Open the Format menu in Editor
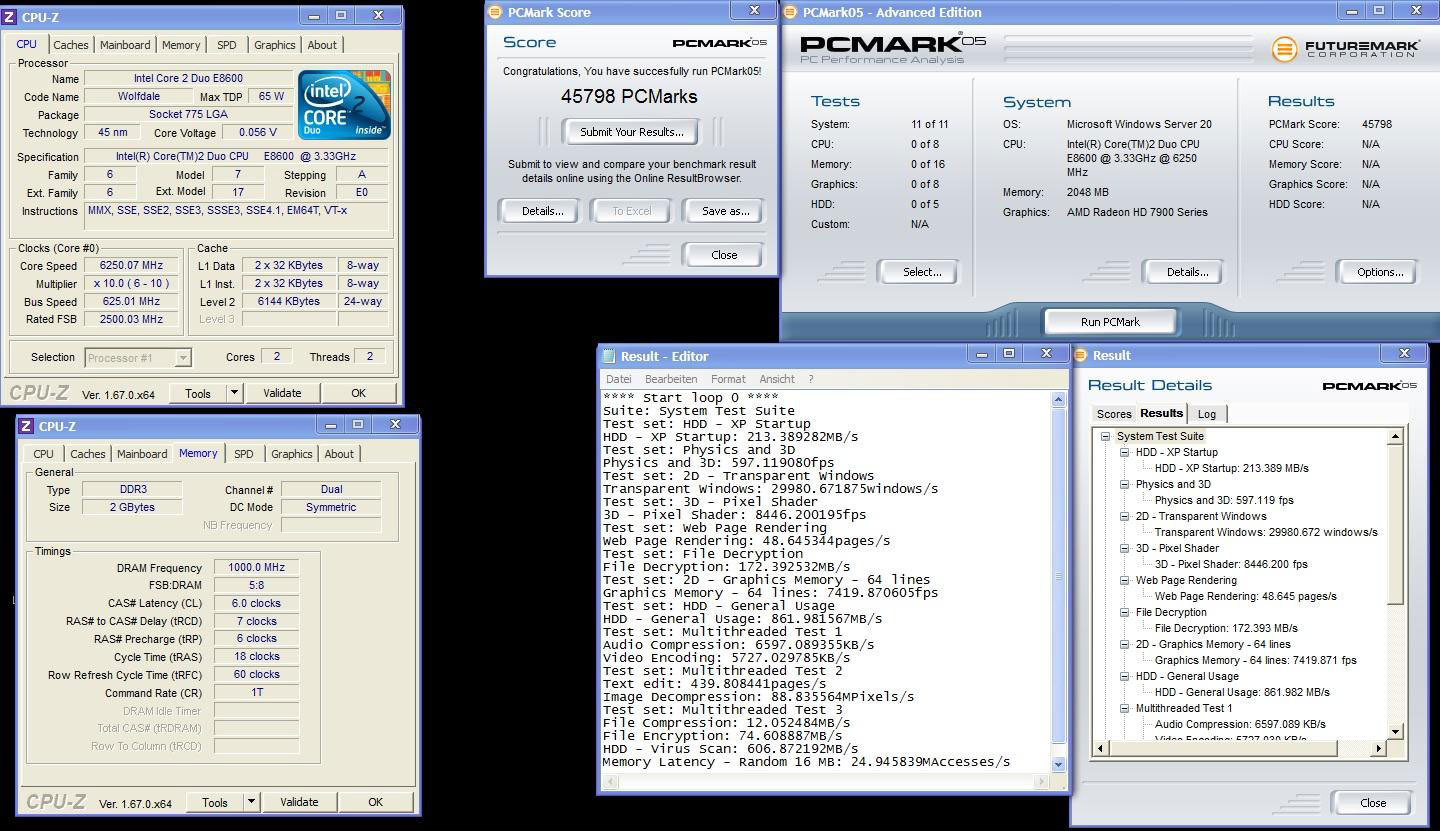1440x831 pixels. pos(728,379)
